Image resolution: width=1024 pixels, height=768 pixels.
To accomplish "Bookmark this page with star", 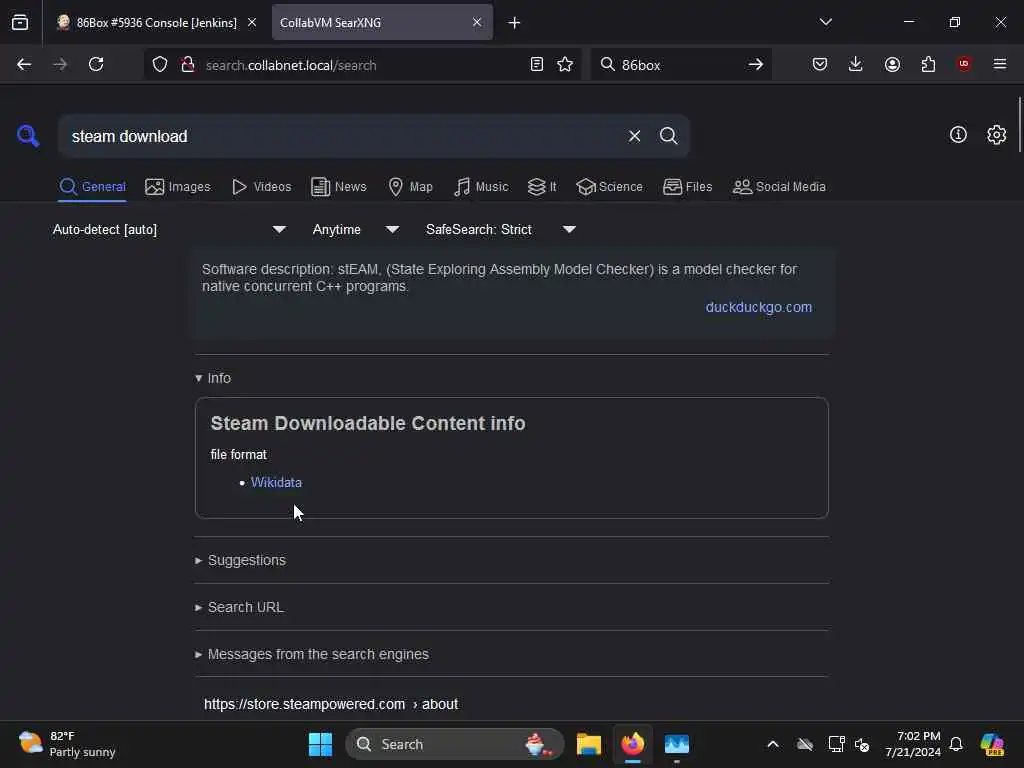I will (565, 65).
